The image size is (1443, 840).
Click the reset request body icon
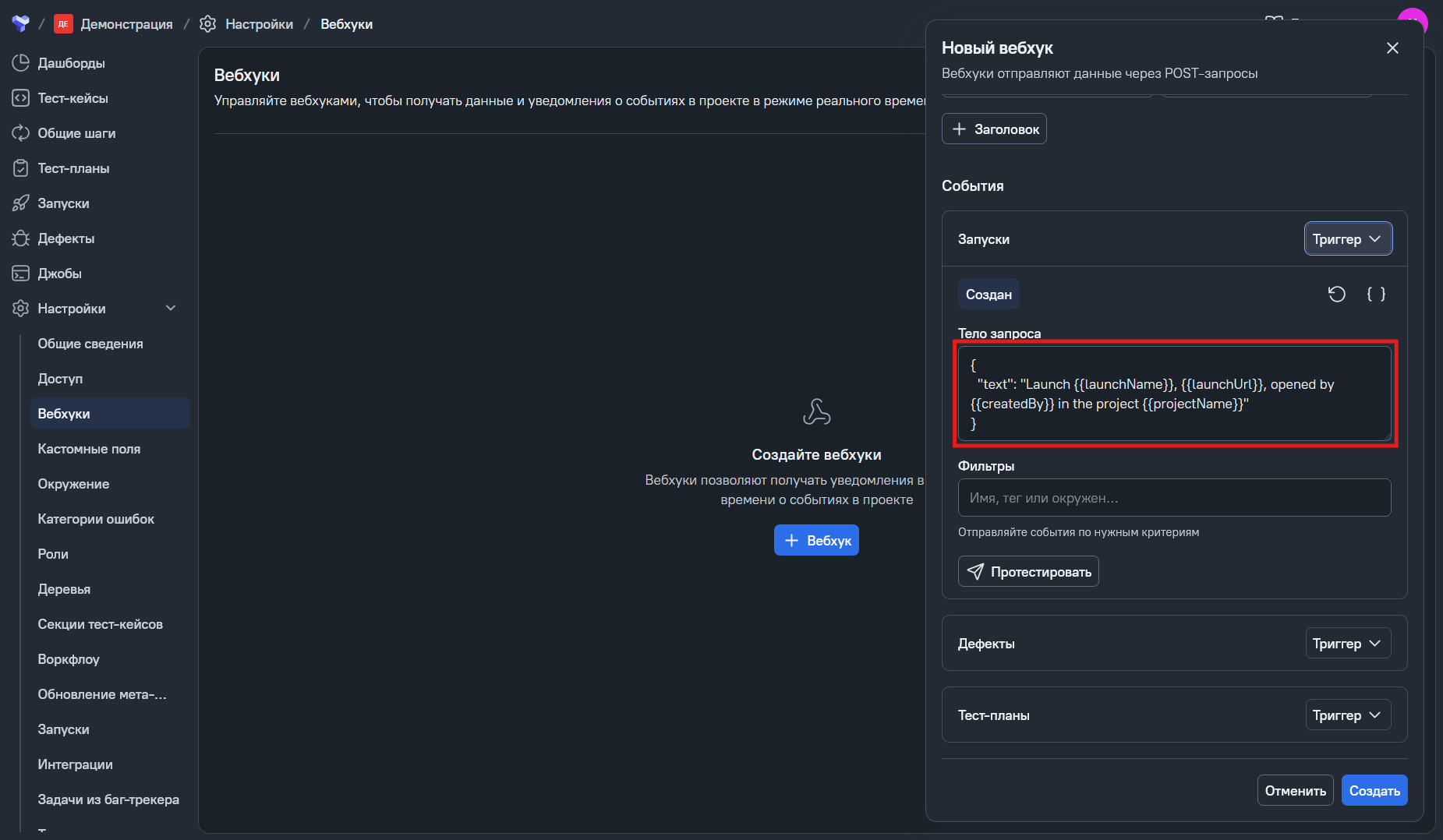tap(1336, 294)
